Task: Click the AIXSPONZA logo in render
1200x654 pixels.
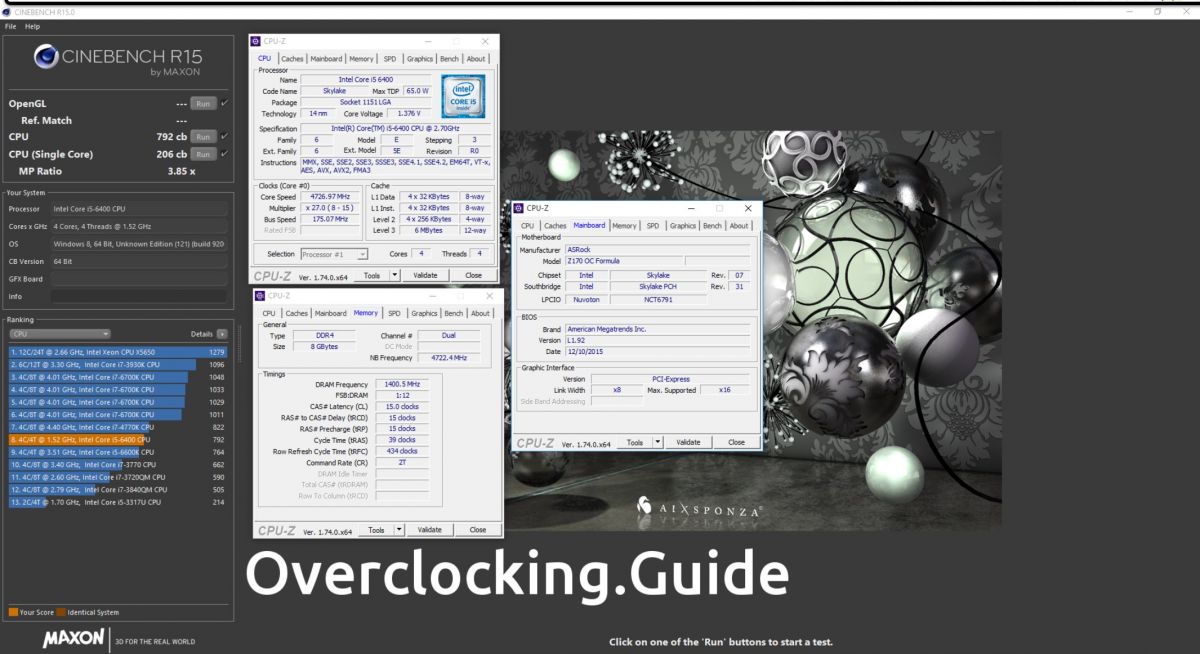Action: [x=700, y=508]
